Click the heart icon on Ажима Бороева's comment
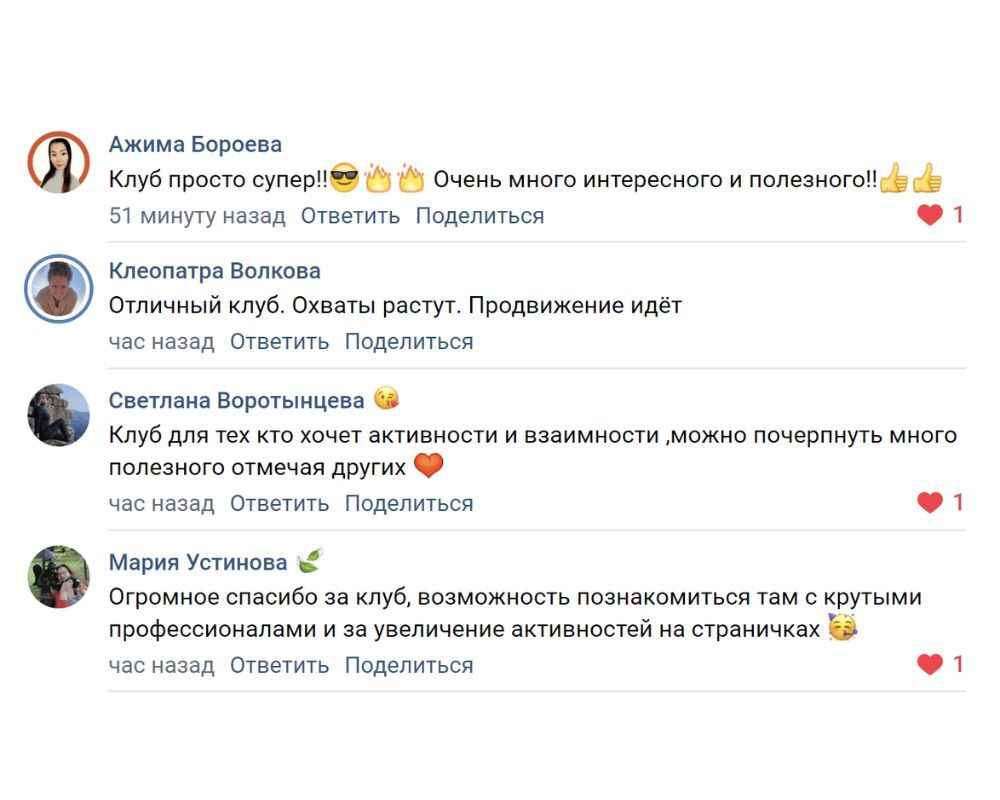Viewport: 1000px width, 800px height. click(930, 215)
